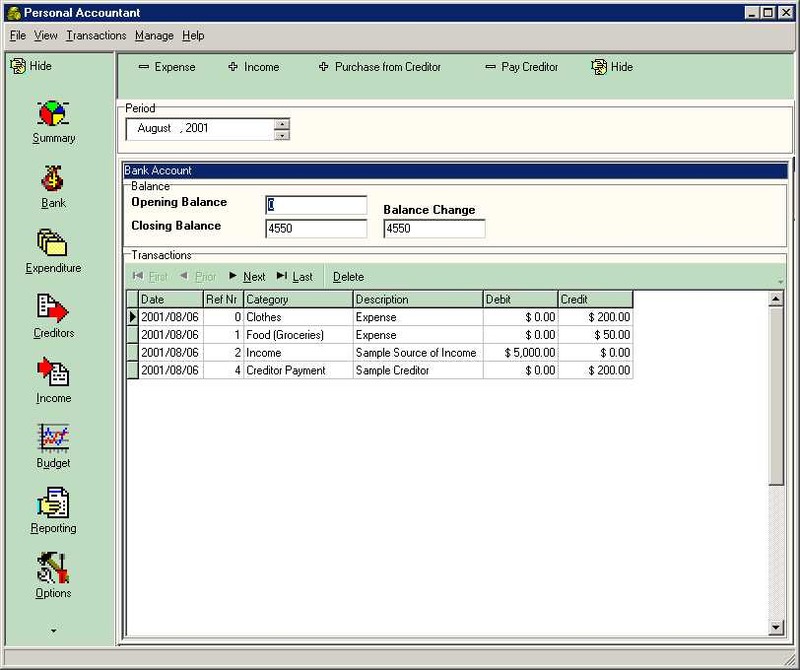Viewport: 800px width, 670px height.
Task: Close the Personal Accountant window
Action: point(786,13)
